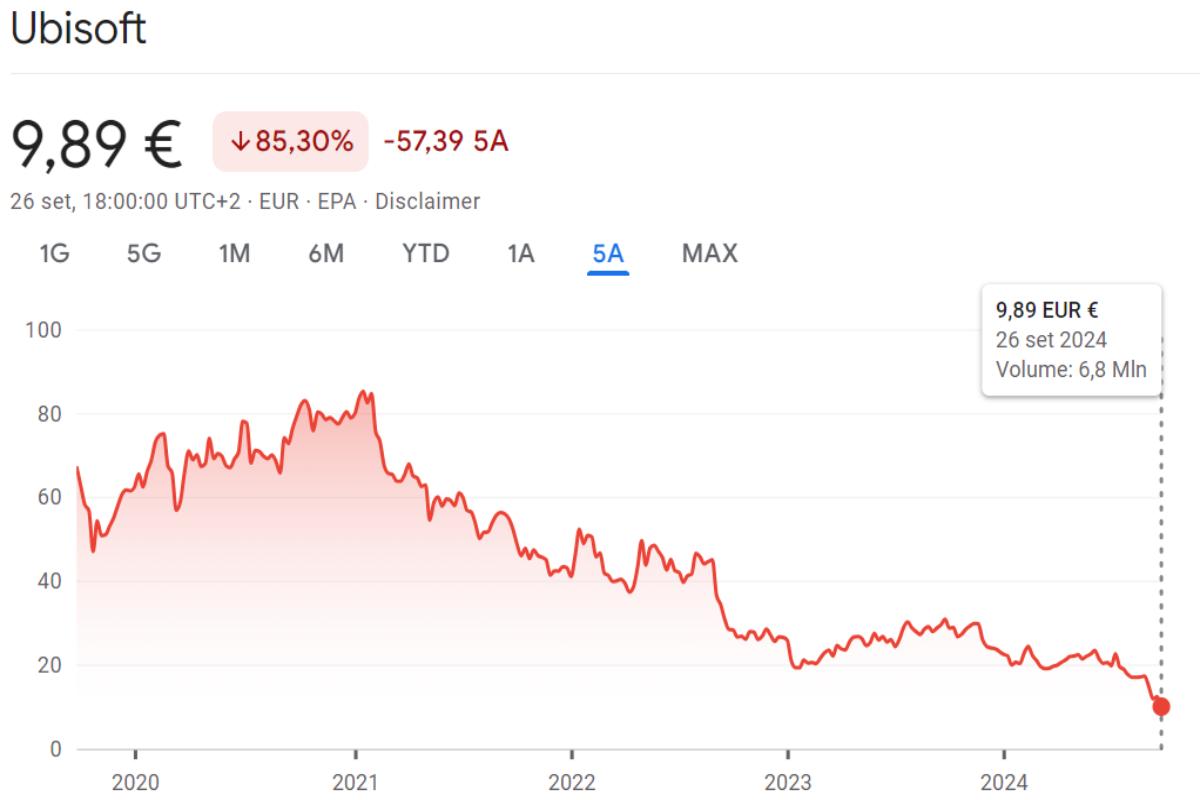Click the 26 set 2024 tooltip box
The height and width of the screenshot is (800, 1200).
click(x=1071, y=340)
